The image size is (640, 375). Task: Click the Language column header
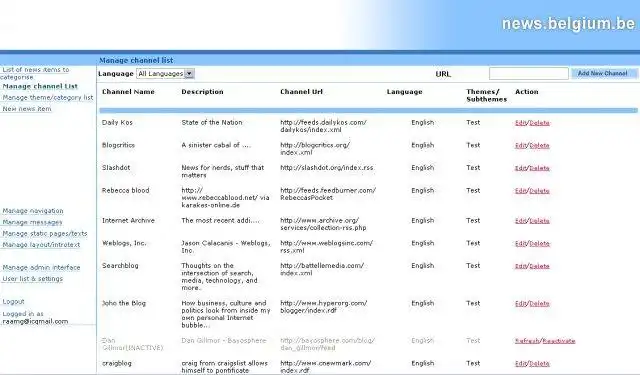coord(404,92)
